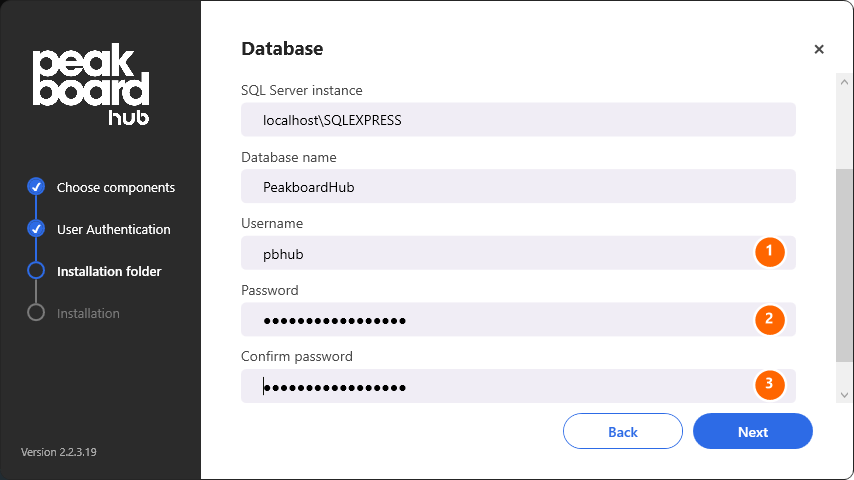
Task: Click the SQL Server instance label
Action: click(x=302, y=90)
